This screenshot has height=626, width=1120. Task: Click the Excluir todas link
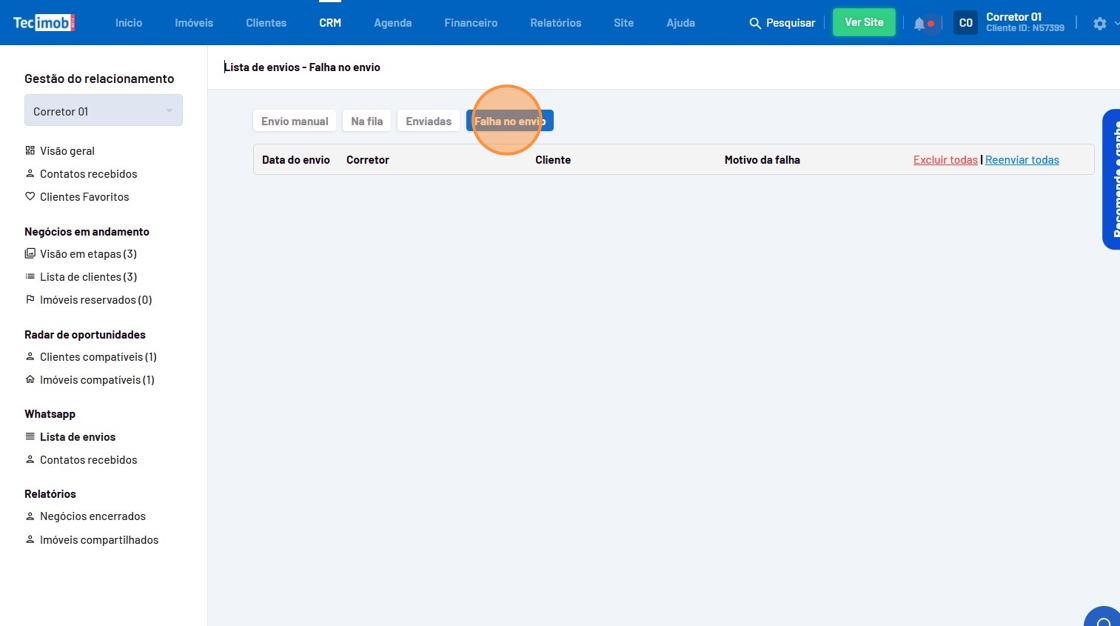(x=945, y=160)
